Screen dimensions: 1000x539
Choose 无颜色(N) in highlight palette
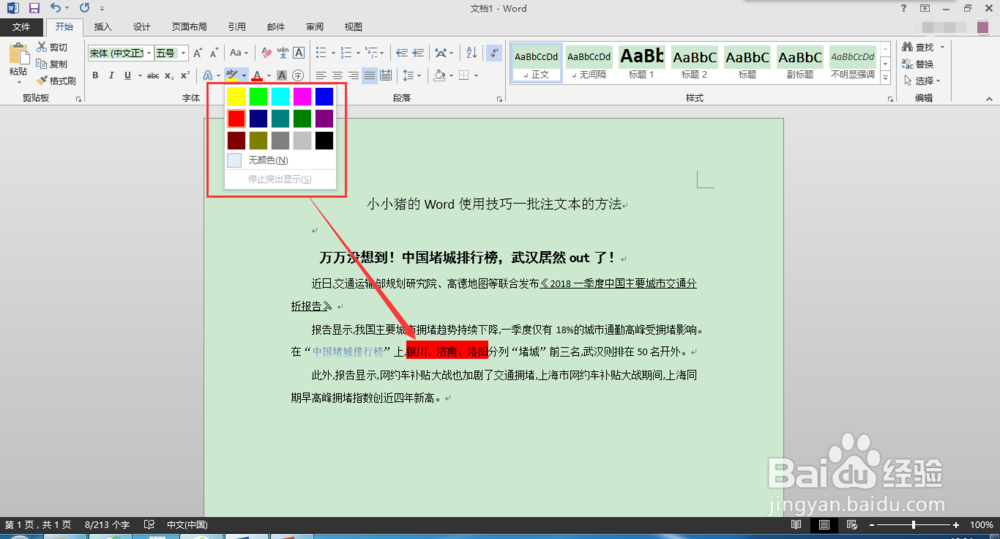[279, 160]
